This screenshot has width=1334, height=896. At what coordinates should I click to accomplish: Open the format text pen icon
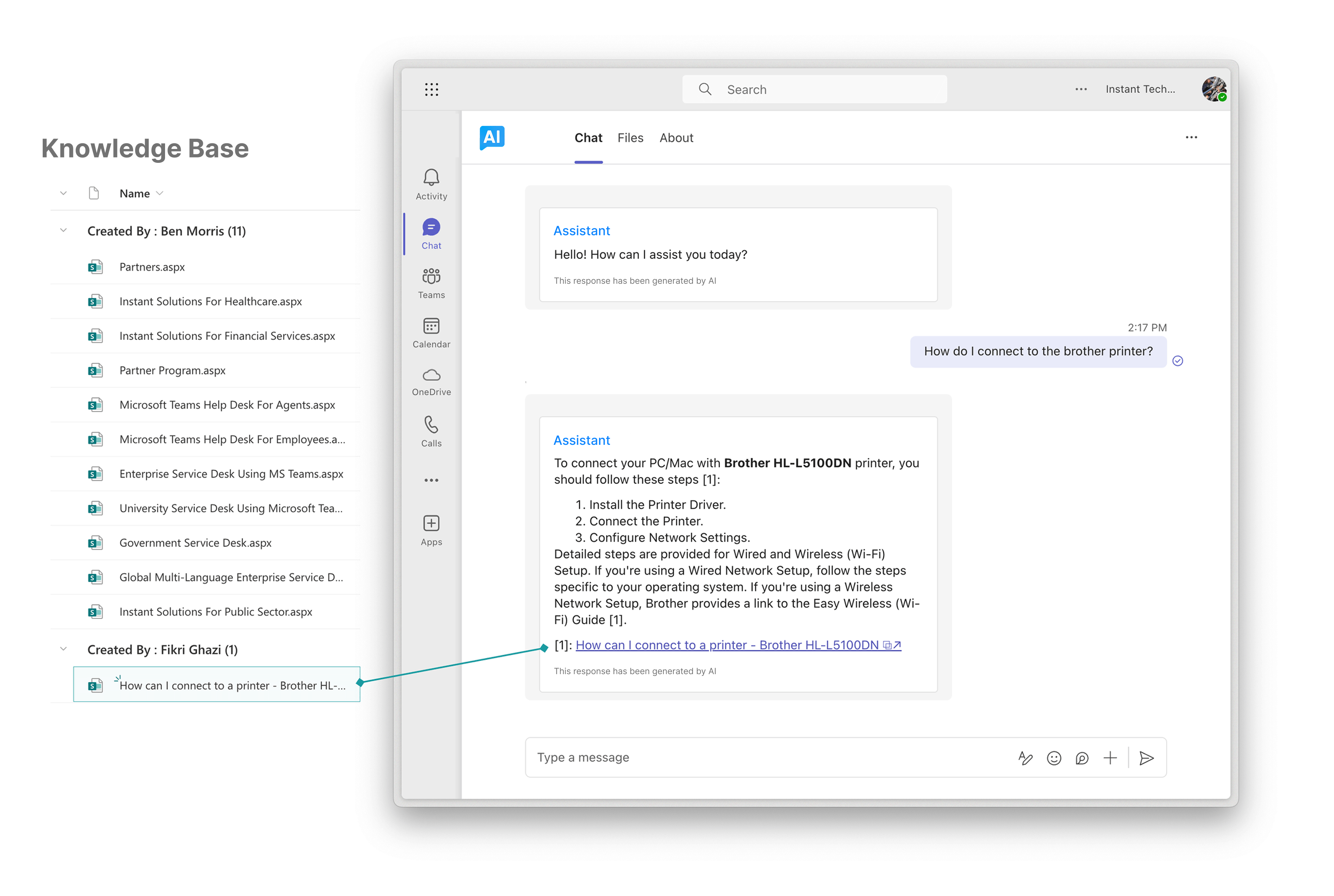[x=1025, y=758]
